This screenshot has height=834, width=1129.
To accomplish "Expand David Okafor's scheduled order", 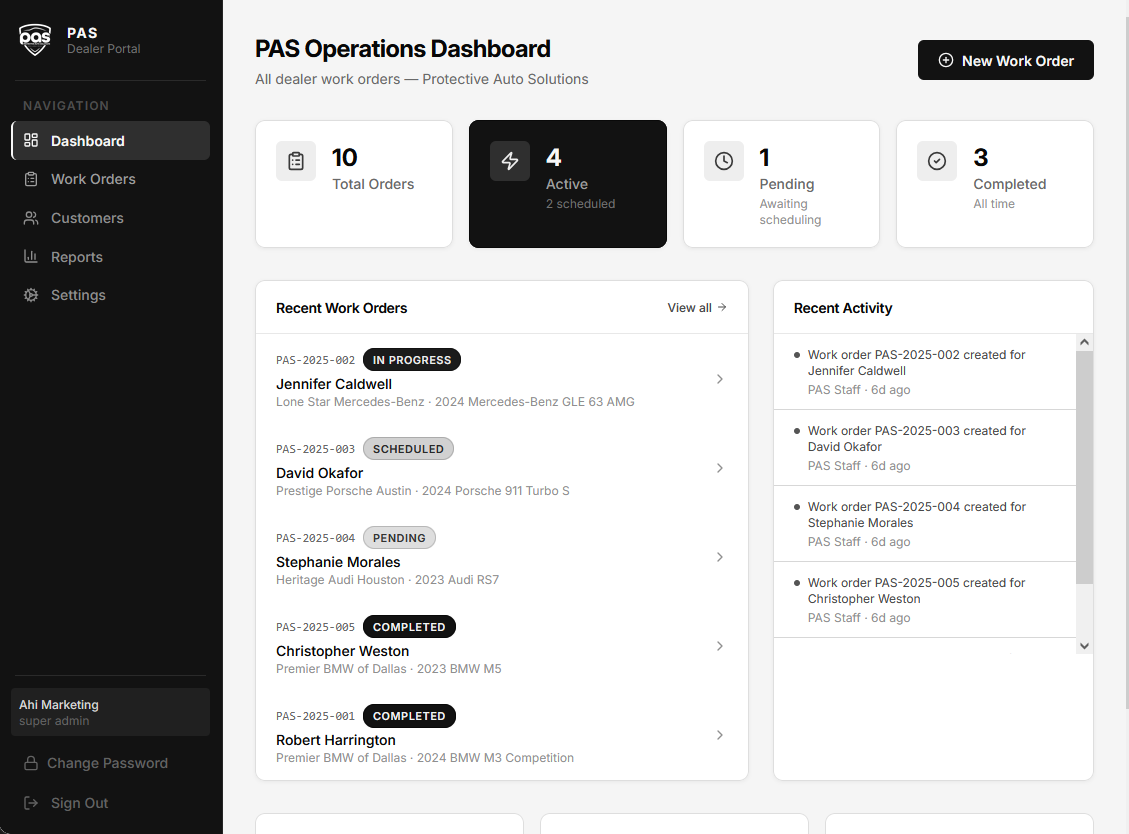I will (720, 468).
